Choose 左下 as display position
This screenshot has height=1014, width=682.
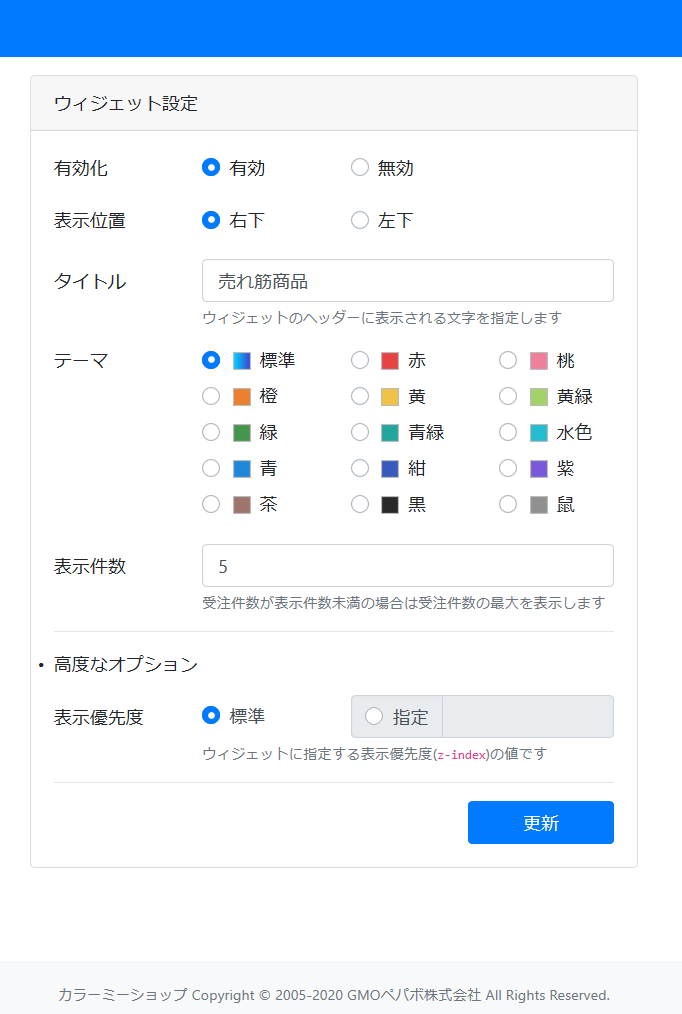pyautogui.click(x=360, y=220)
